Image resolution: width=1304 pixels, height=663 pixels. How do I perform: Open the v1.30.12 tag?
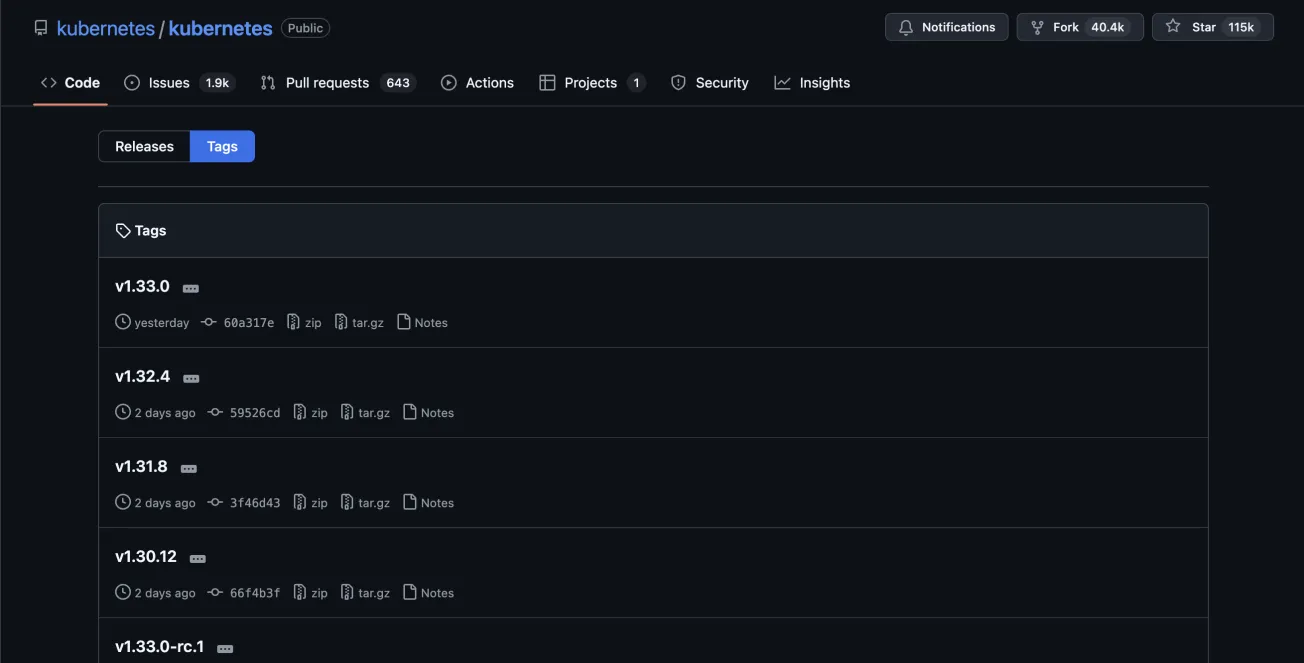(x=146, y=556)
